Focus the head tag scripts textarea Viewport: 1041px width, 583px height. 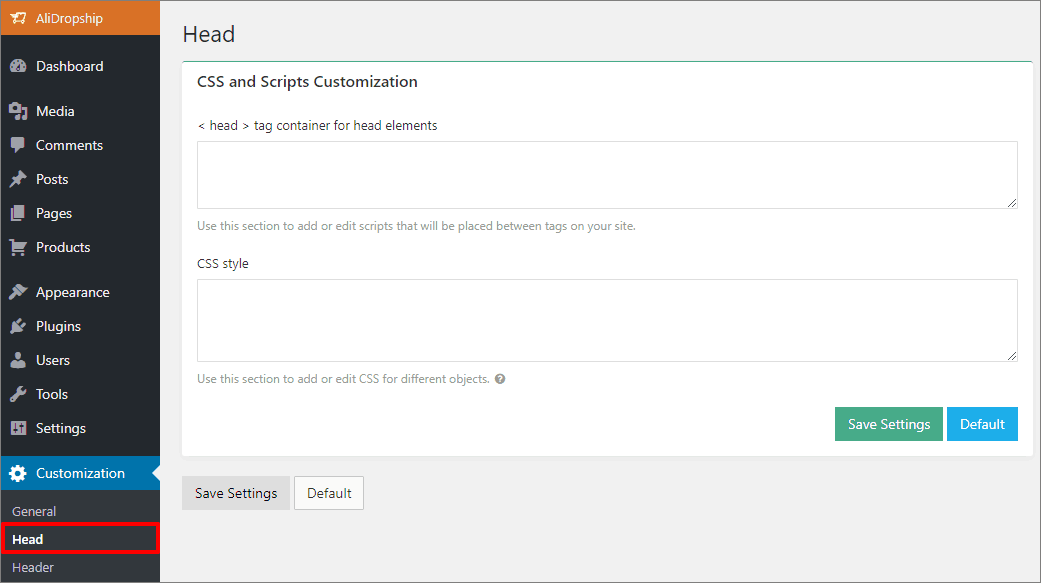pos(607,175)
